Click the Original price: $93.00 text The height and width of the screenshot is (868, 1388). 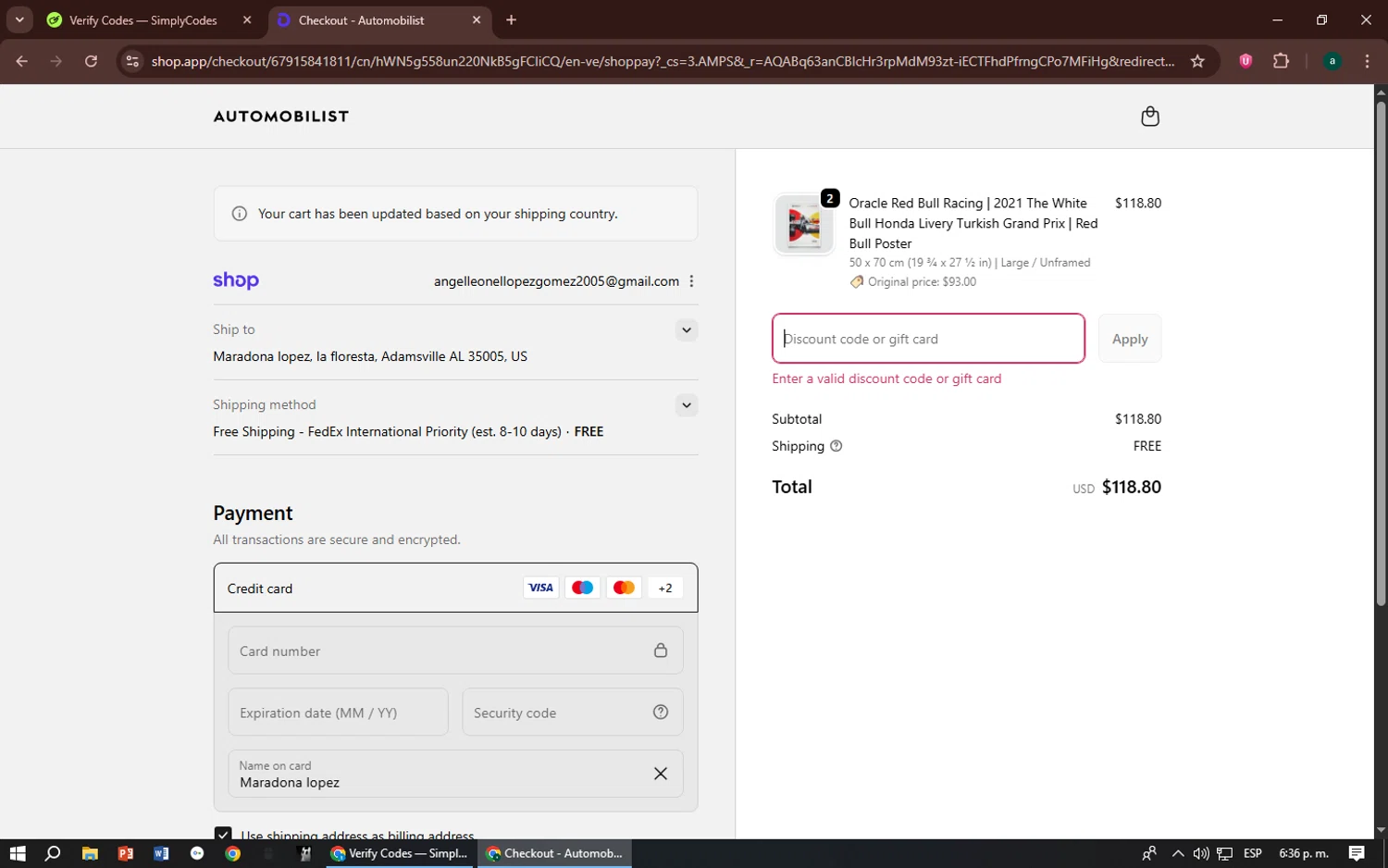(x=922, y=282)
